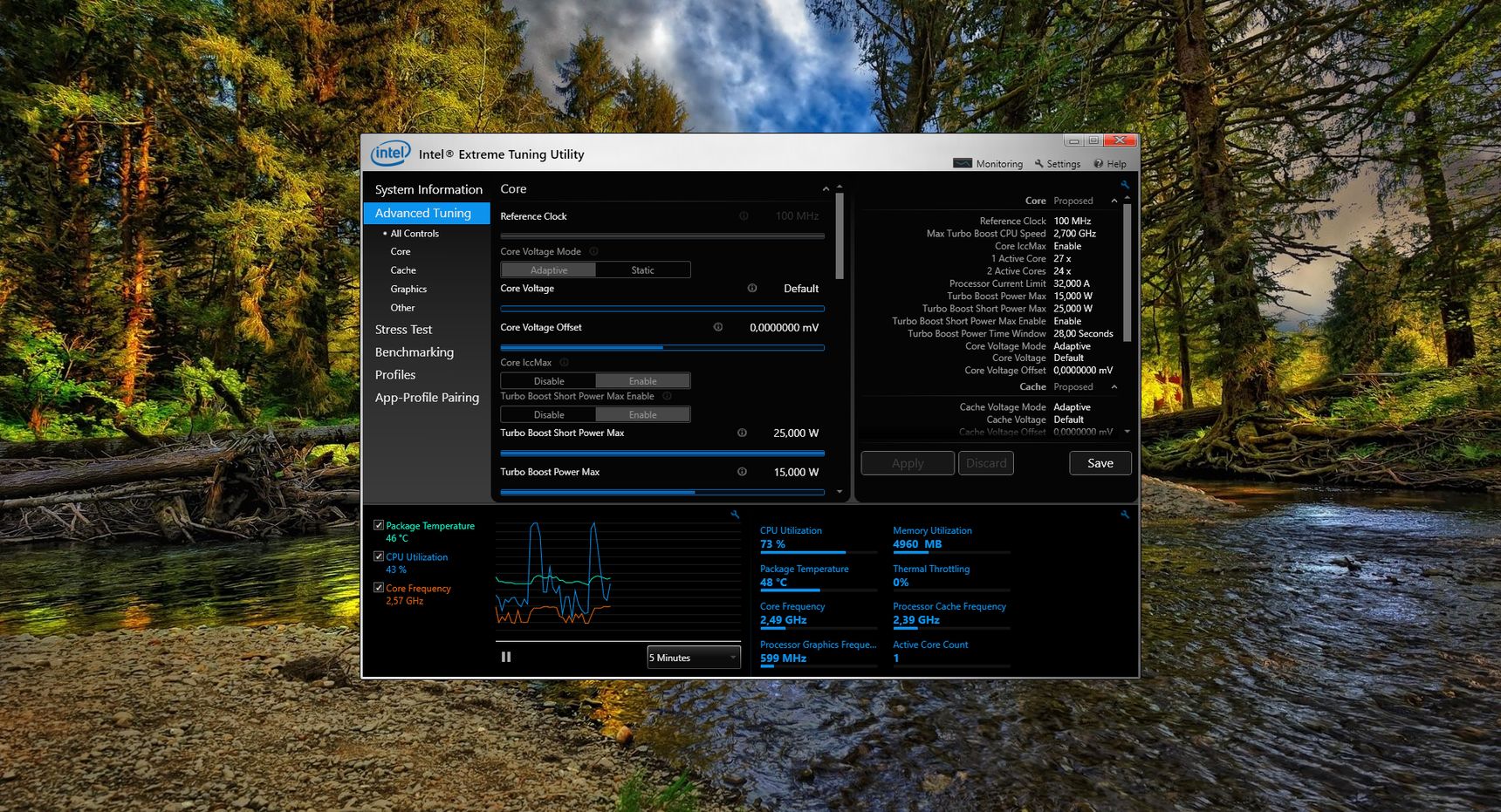Pause the monitoring graph

tap(506, 657)
